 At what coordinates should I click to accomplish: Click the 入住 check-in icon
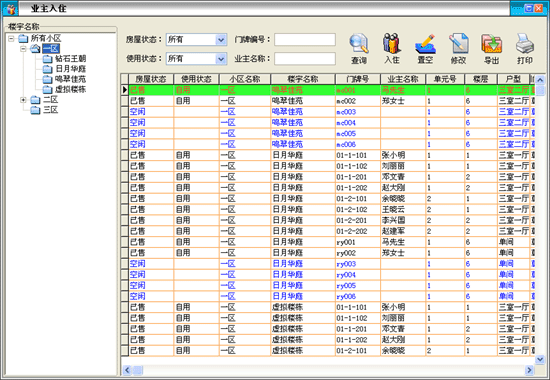point(391,44)
